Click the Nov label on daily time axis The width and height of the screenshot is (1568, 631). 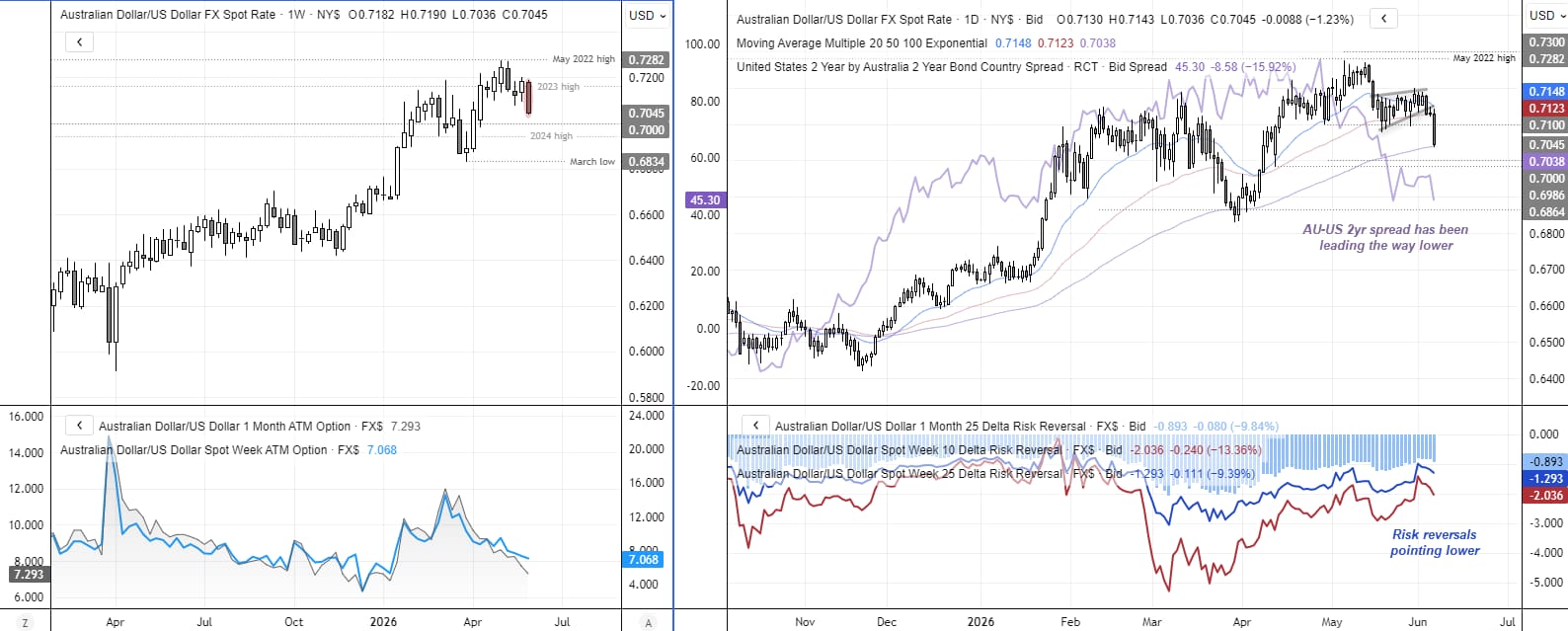805,622
